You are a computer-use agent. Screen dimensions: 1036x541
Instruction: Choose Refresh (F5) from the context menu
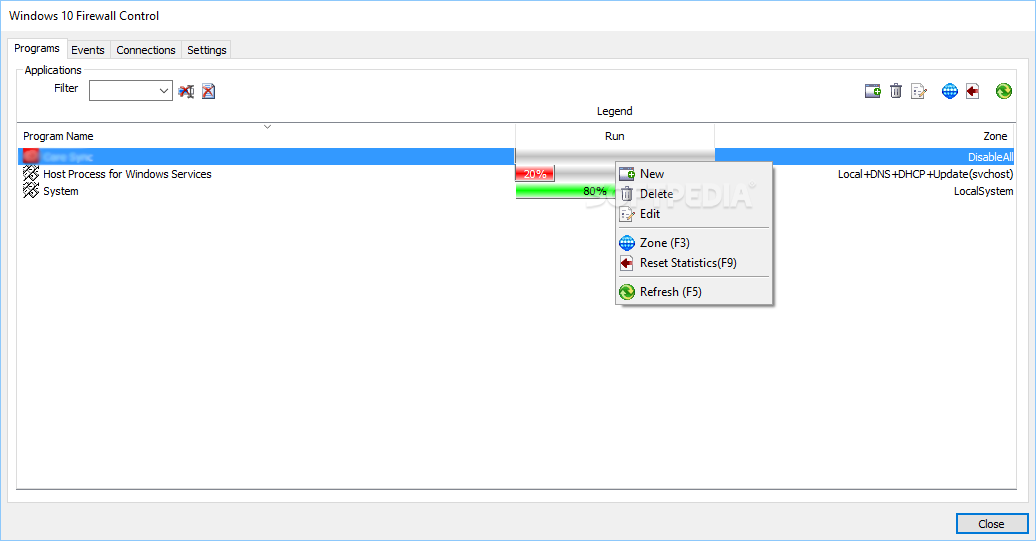pos(694,292)
